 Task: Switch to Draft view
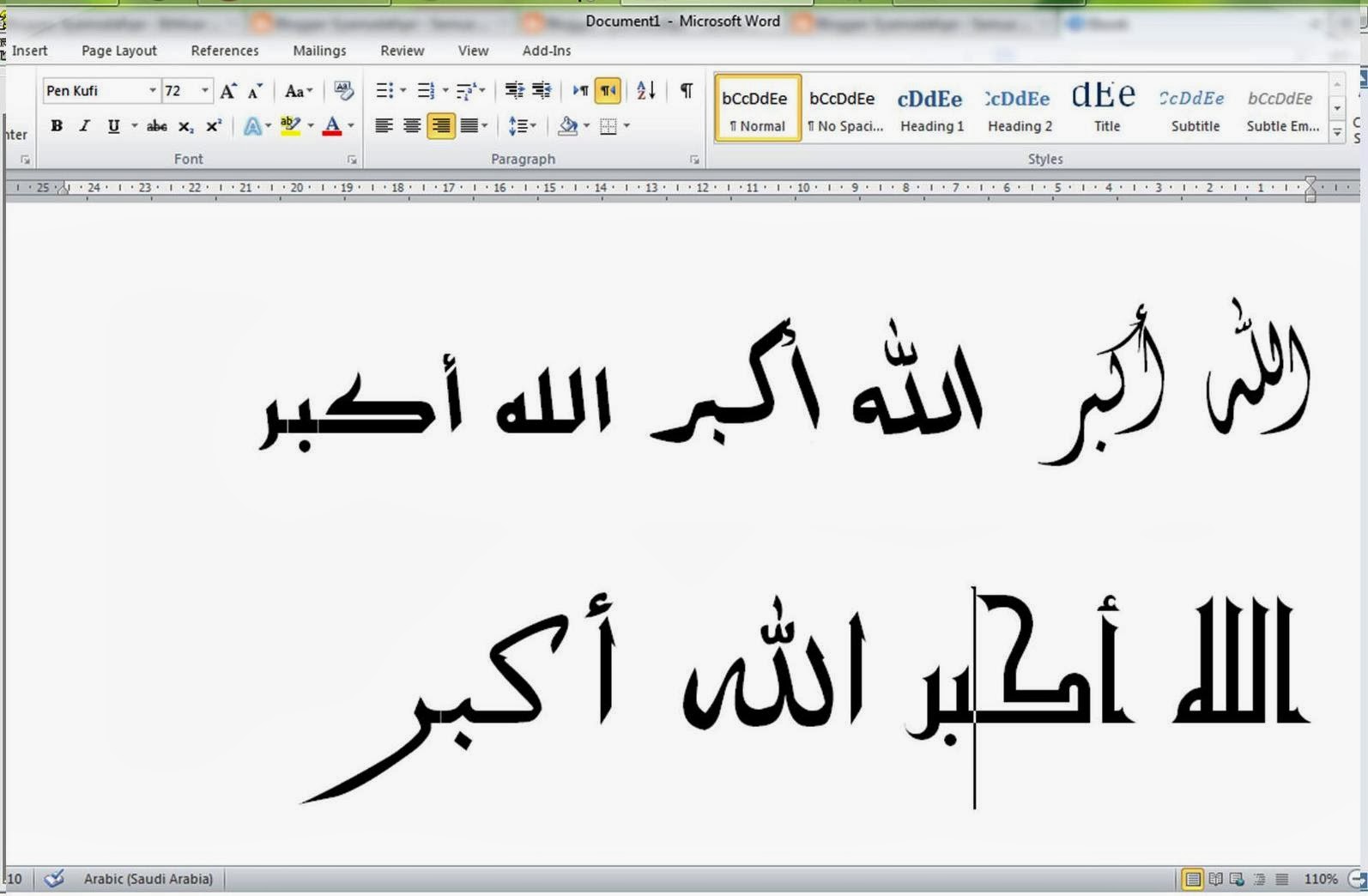coord(1282,879)
